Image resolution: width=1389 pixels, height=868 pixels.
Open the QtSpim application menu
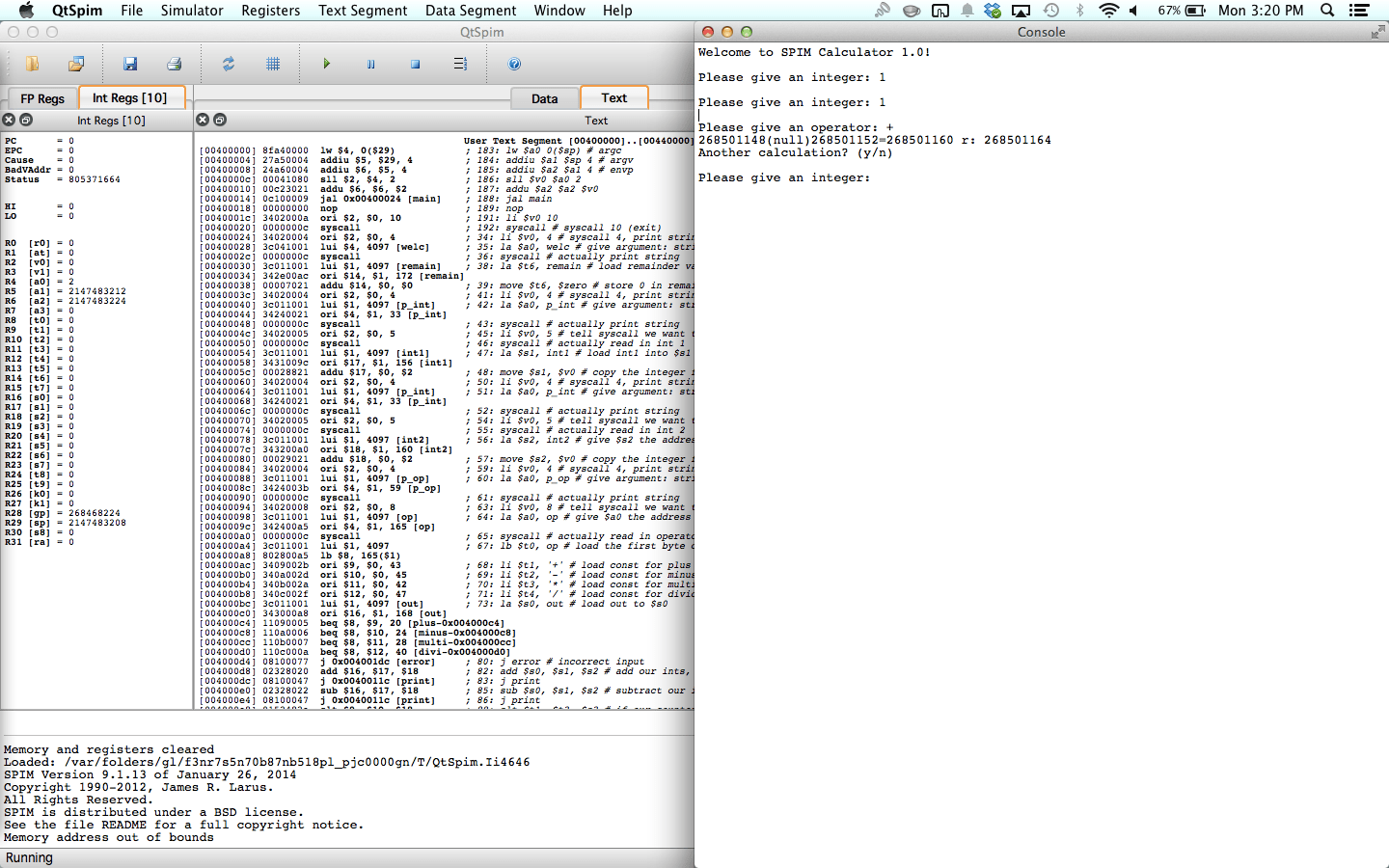coord(77,11)
